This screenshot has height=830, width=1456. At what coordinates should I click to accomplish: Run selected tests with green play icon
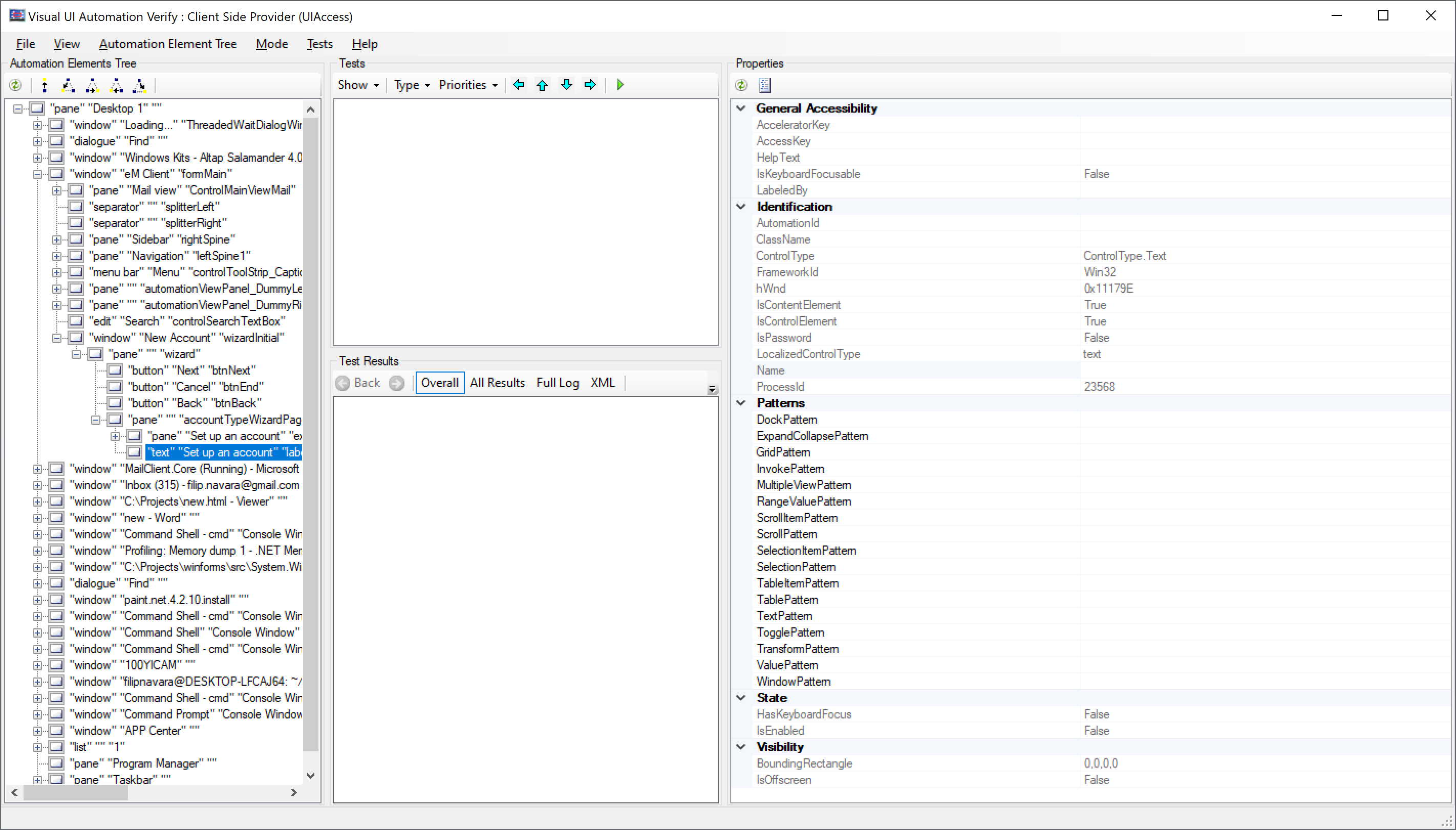click(620, 85)
